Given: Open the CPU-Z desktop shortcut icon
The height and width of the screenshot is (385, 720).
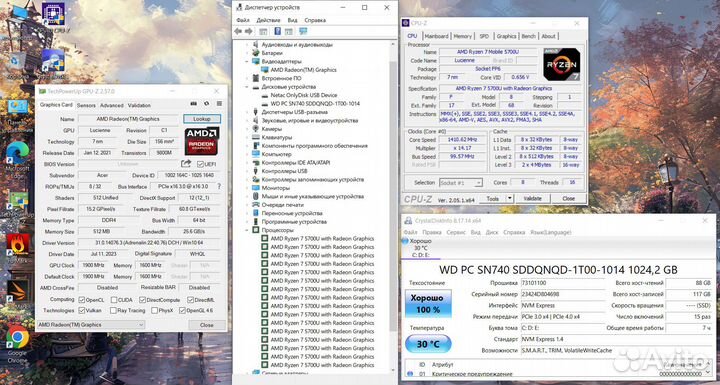Looking at the screenshot, I should 53,14.
